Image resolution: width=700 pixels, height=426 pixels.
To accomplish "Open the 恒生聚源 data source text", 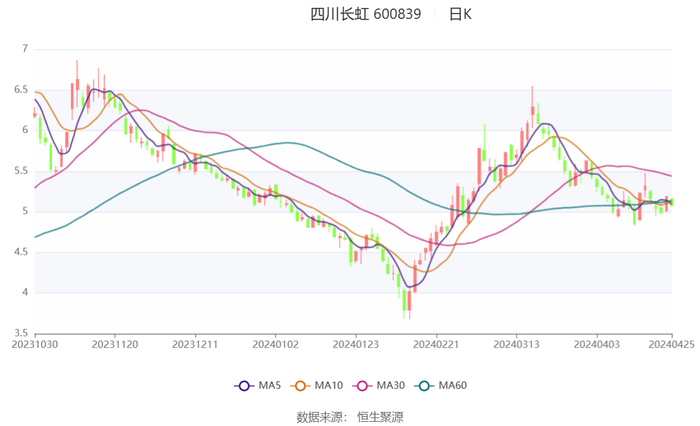I will (380, 416).
